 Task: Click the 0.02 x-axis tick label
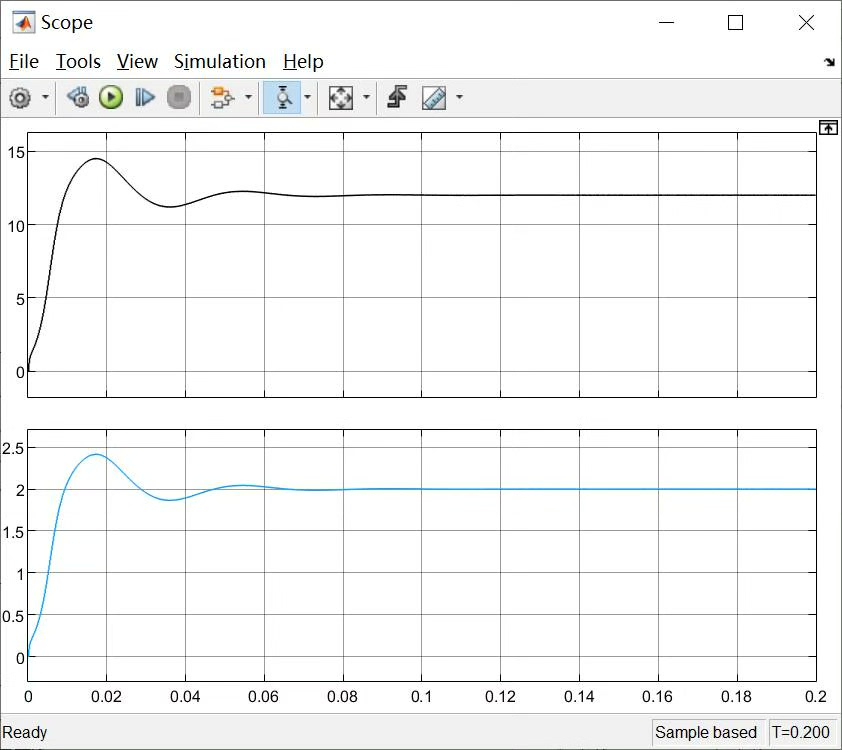[106, 697]
